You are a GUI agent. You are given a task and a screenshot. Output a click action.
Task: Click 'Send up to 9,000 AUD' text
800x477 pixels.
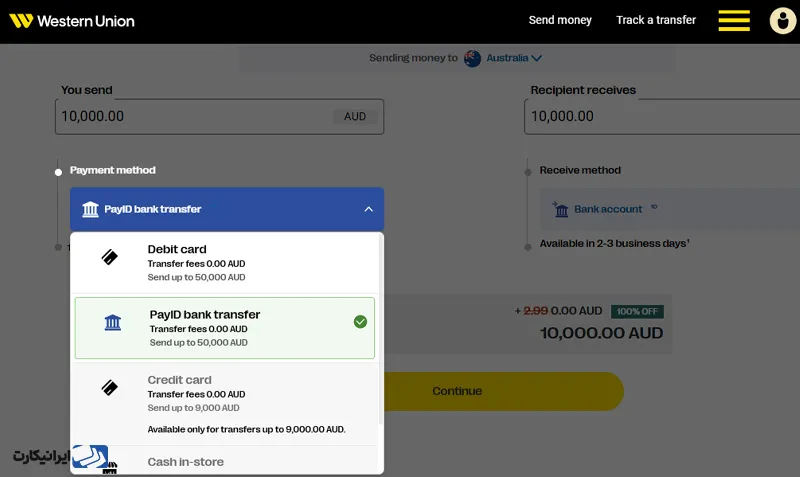pyautogui.click(x=193, y=408)
